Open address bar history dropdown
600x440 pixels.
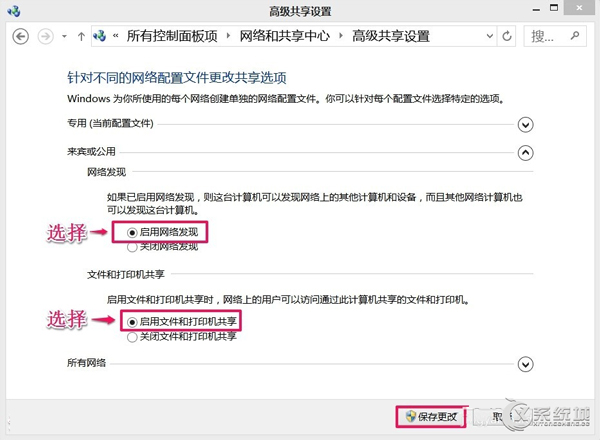[489, 36]
